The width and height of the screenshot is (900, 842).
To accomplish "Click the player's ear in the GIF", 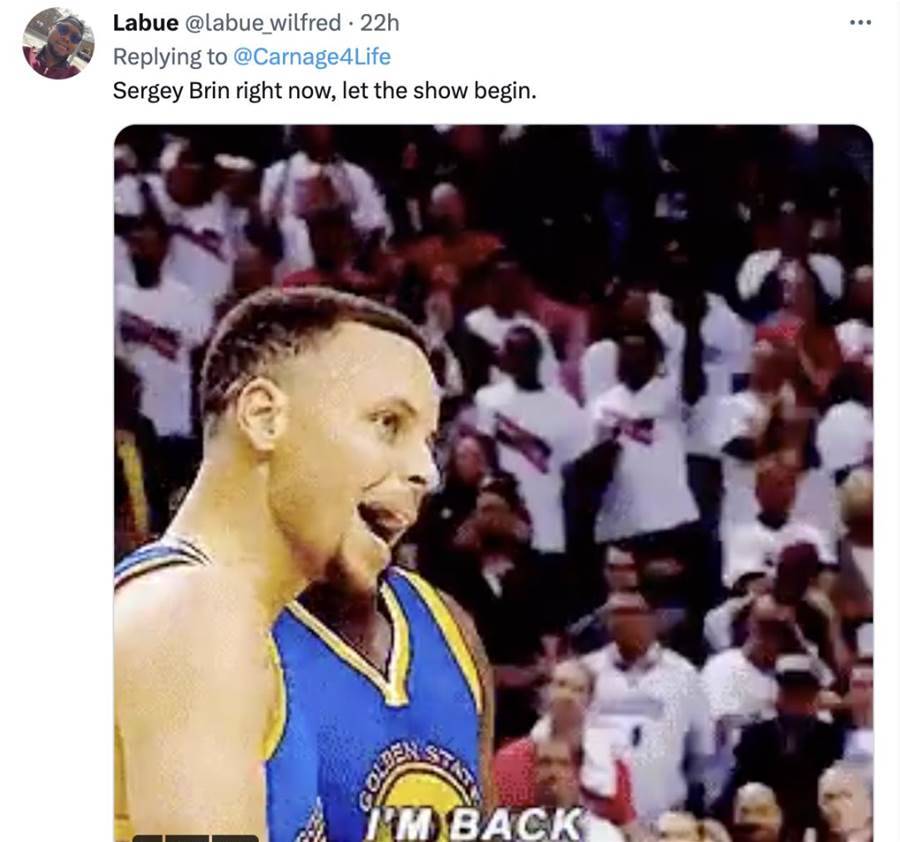I will point(262,414).
